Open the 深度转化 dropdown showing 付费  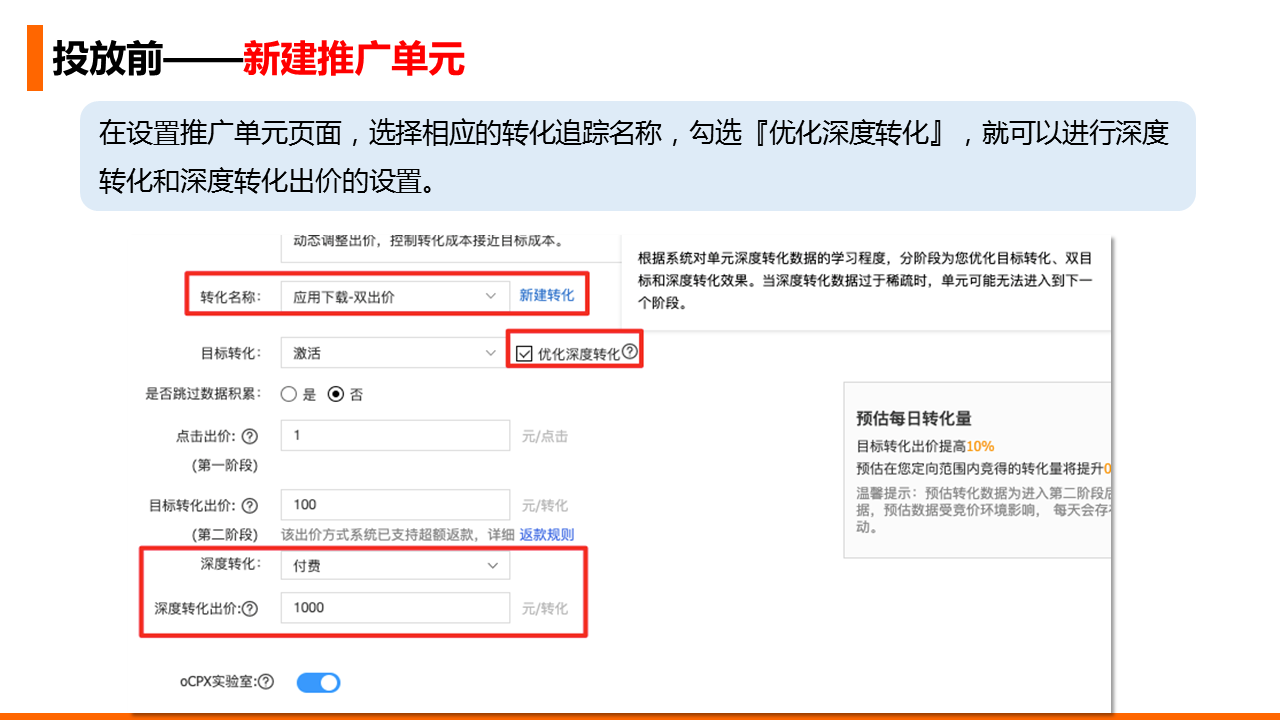pyautogui.click(x=395, y=566)
